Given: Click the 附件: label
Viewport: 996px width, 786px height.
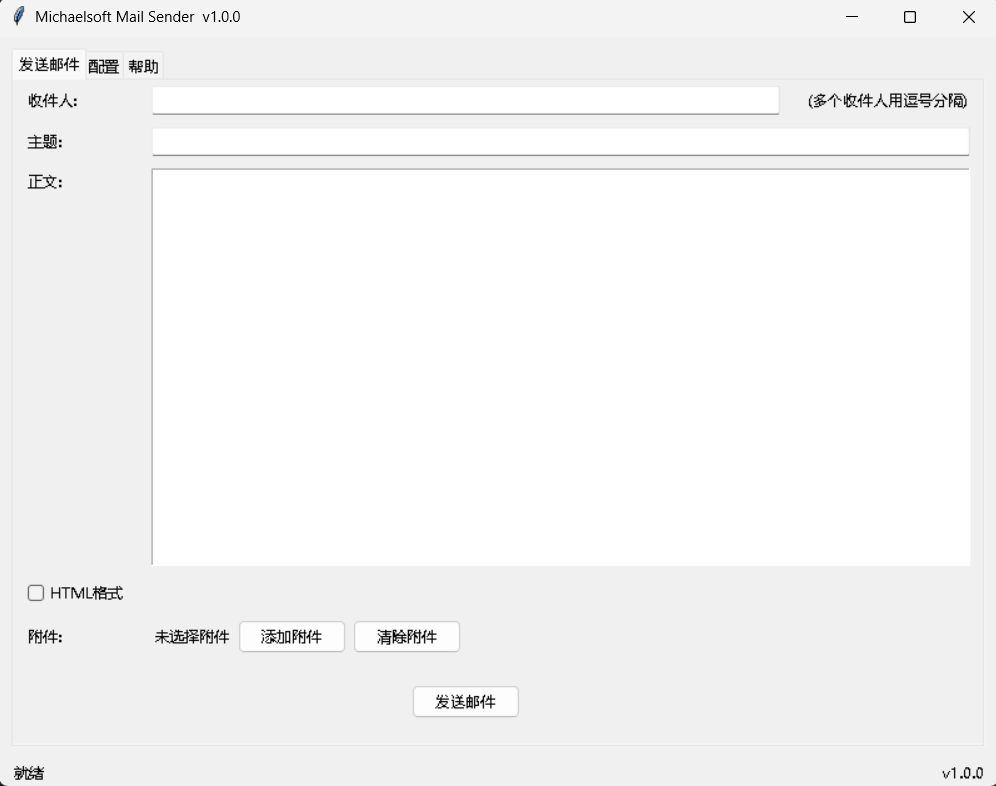Looking at the screenshot, I should [x=45, y=637].
